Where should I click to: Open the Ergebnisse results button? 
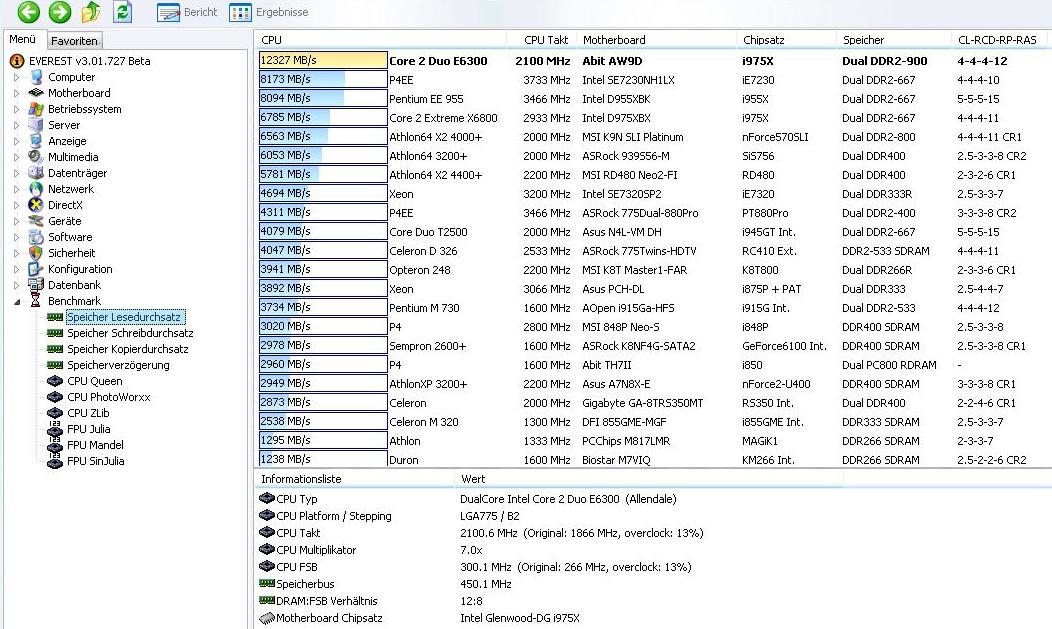coord(269,12)
